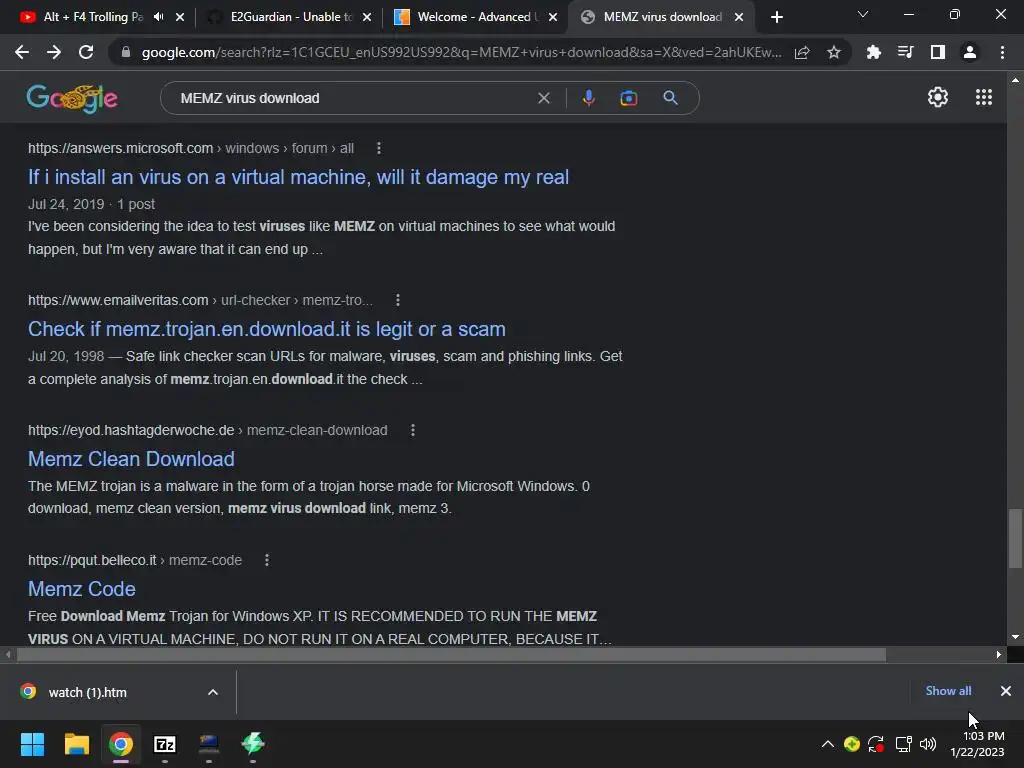1024x768 pixels.
Task: Open the Chrome three-dot menu
Action: [x=1002, y=52]
